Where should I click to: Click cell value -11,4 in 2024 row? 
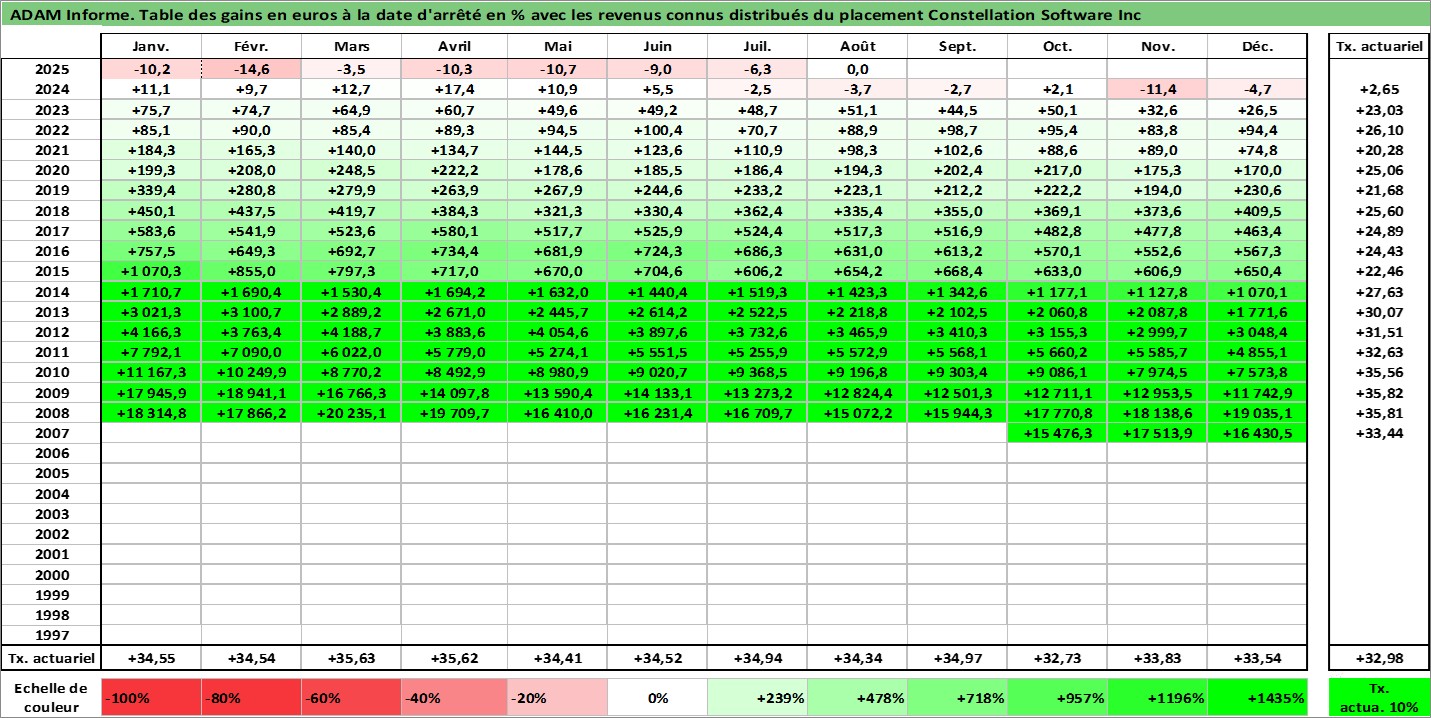1157,90
